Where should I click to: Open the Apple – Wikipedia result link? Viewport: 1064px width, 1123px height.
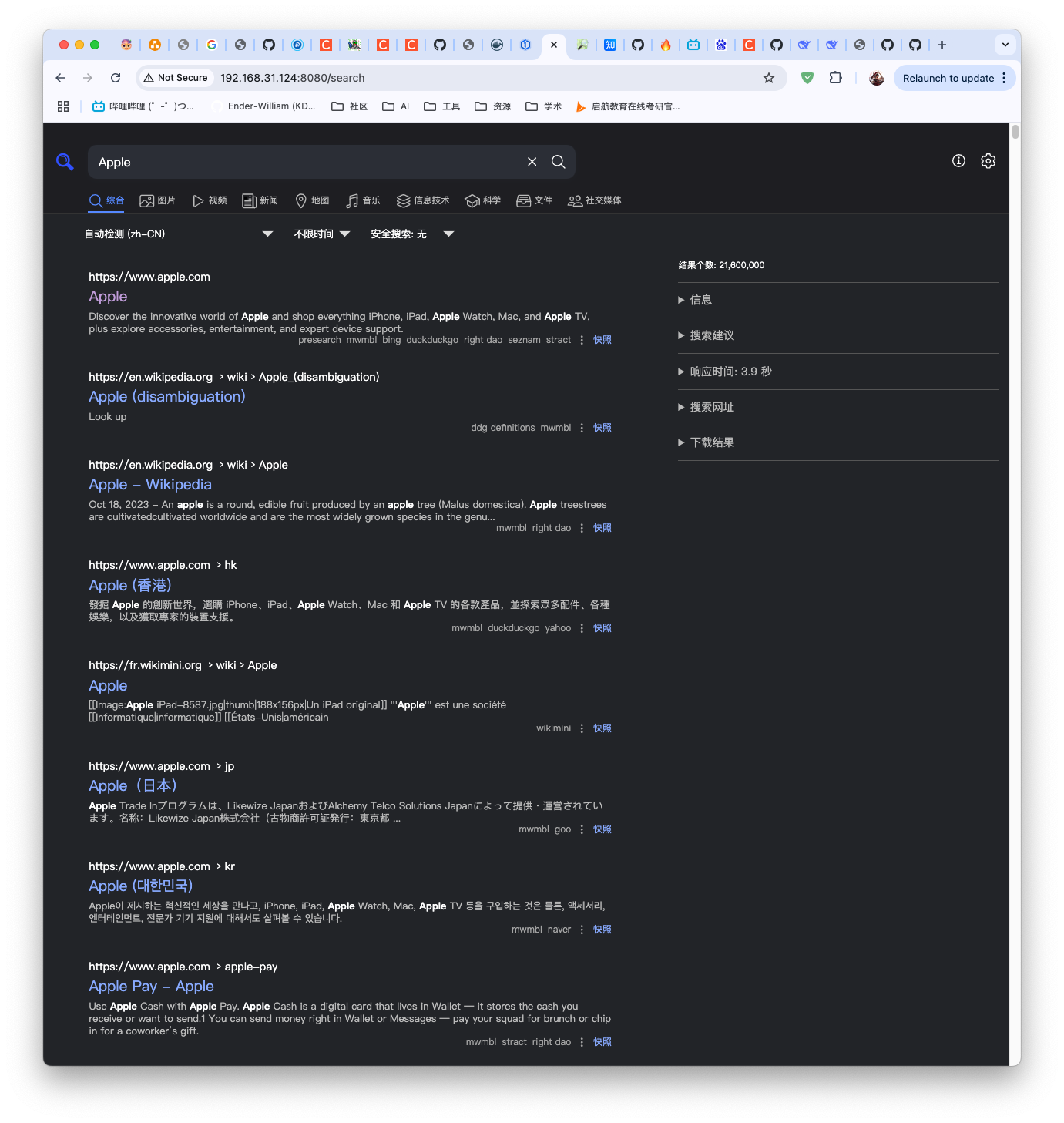click(x=149, y=484)
